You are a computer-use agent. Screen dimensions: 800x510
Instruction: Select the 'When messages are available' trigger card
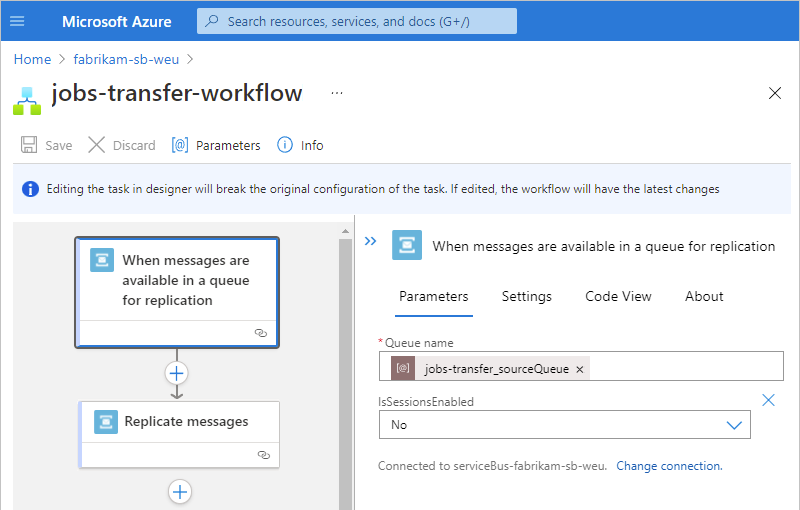click(177, 292)
